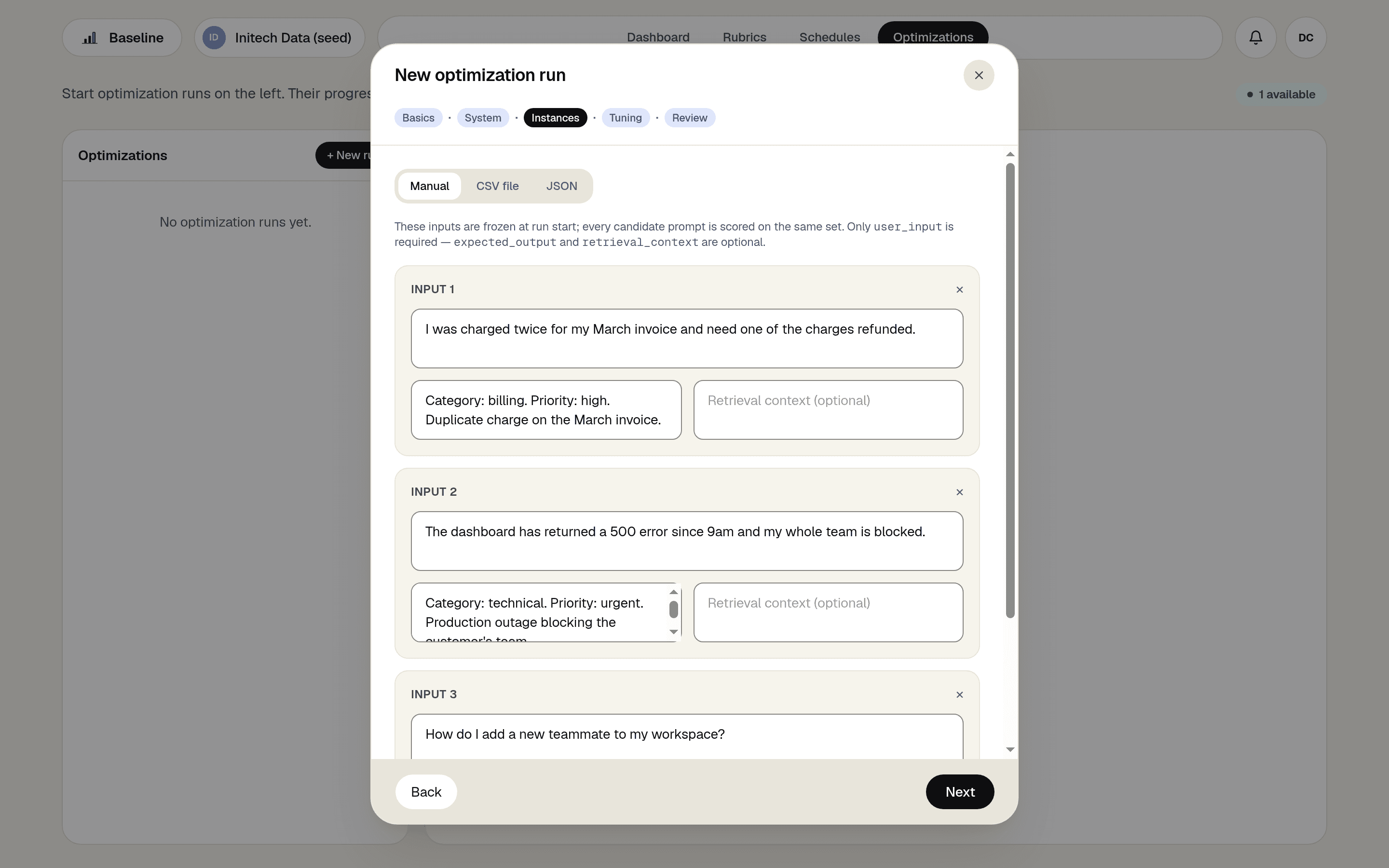Click the 1 available status badge

click(x=1281, y=95)
